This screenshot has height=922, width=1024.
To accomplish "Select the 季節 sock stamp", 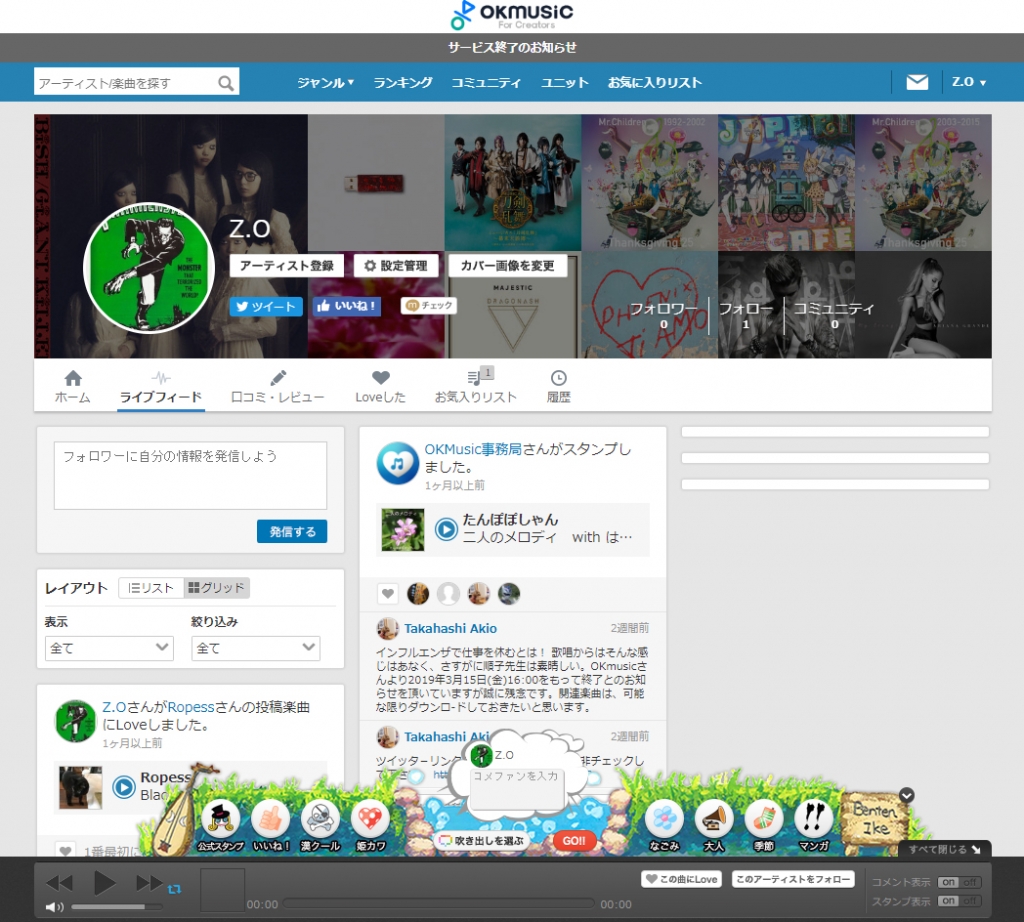I will click(764, 824).
